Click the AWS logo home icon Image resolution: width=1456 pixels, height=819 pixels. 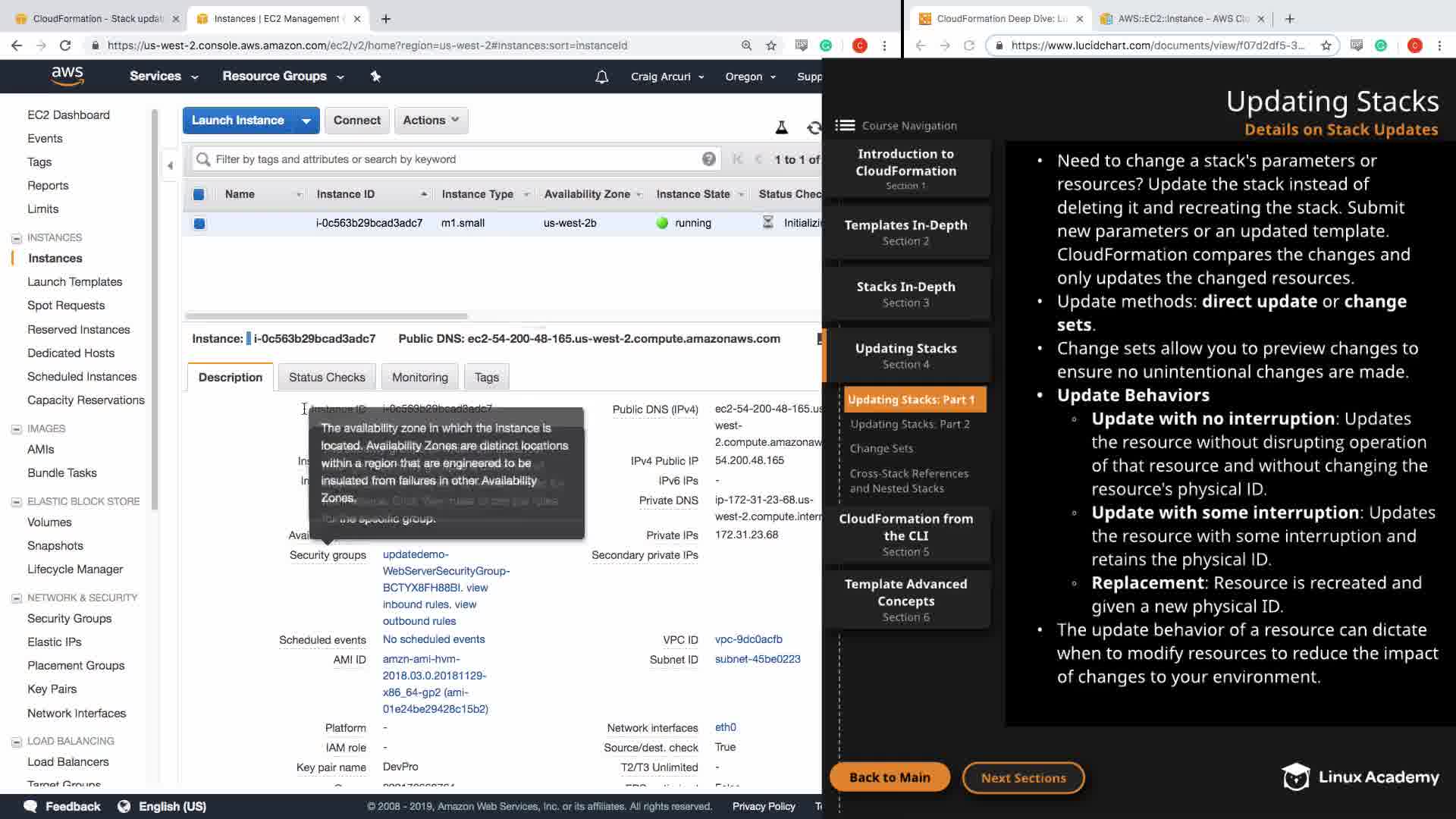pos(67,76)
